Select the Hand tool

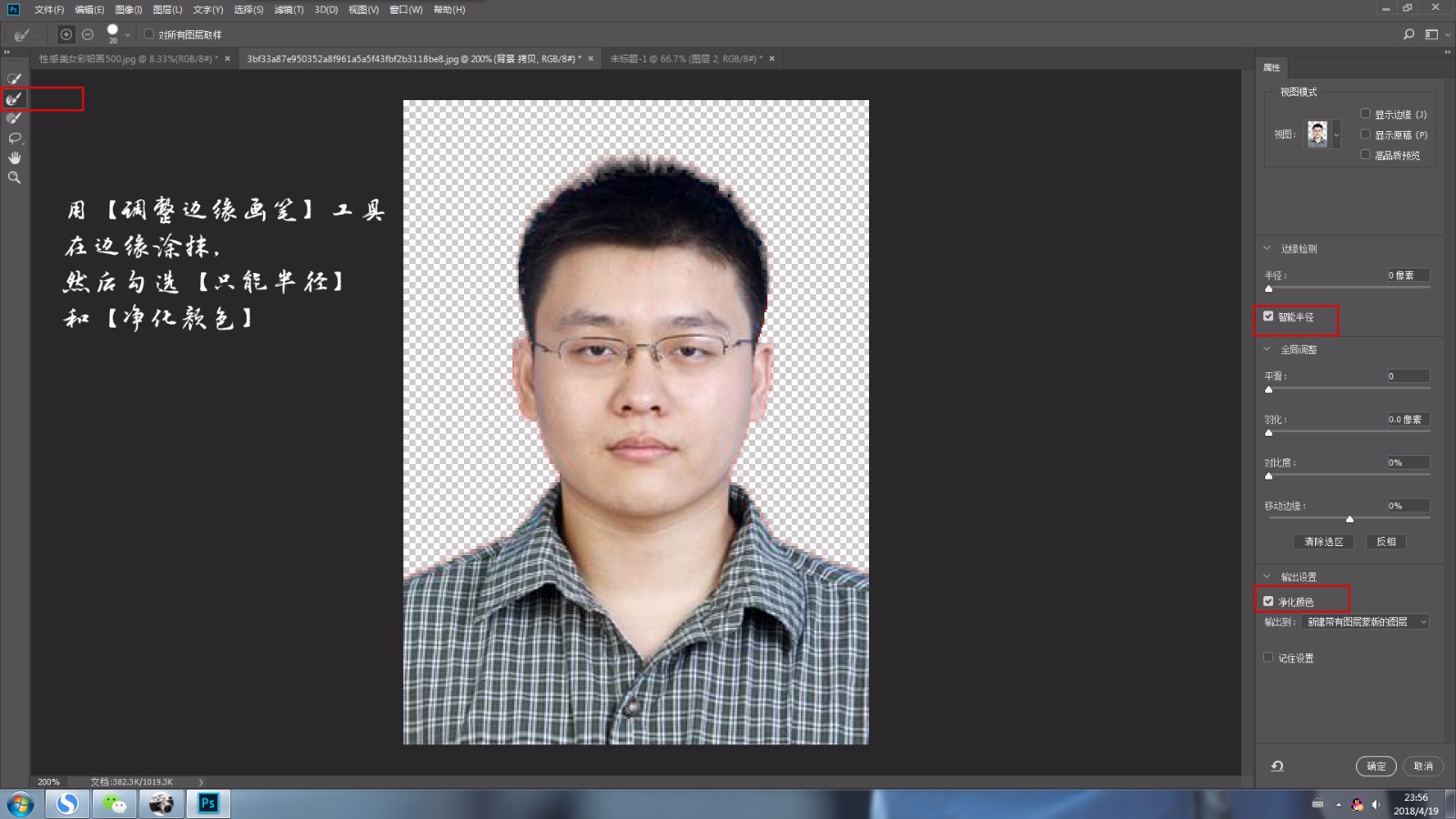point(14,158)
